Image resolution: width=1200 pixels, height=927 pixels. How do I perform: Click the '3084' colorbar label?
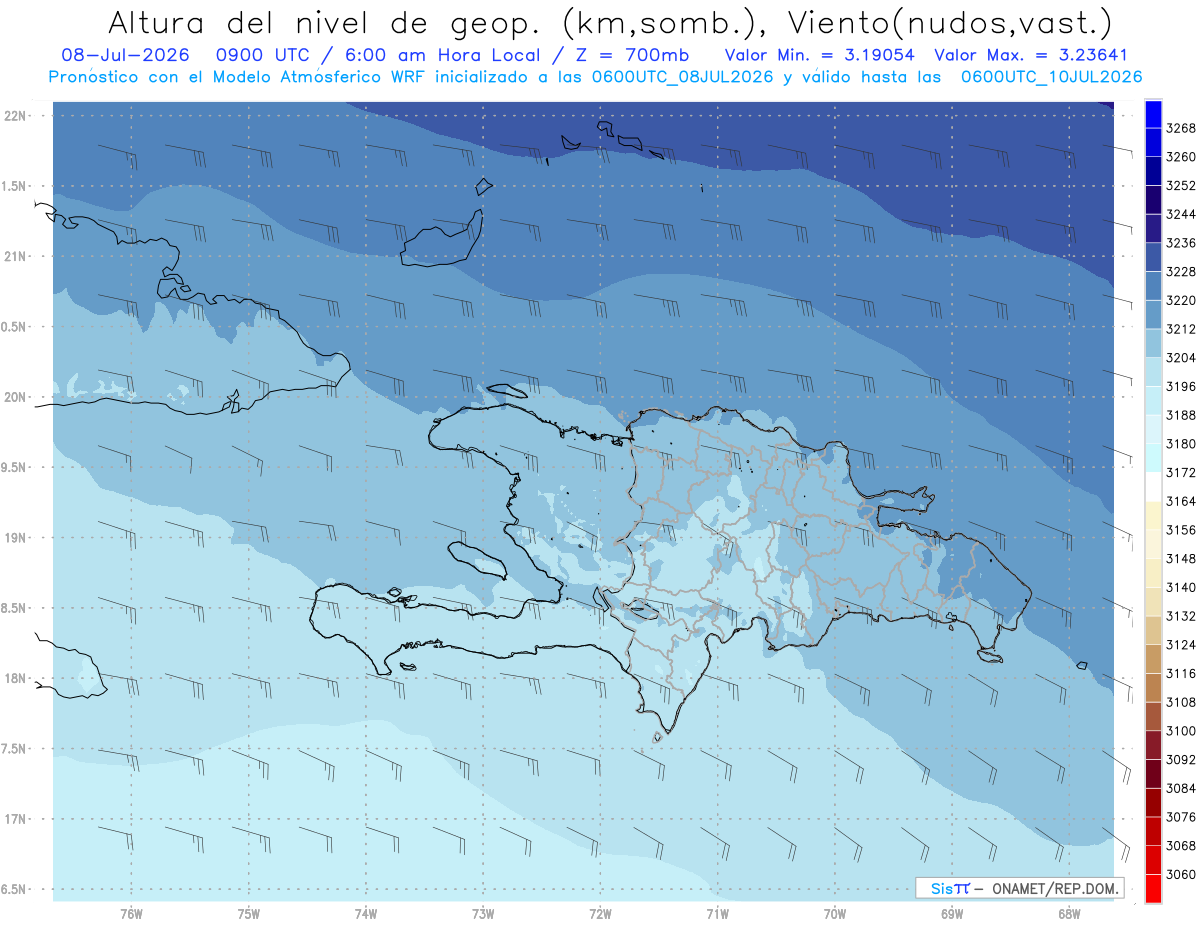[x=1181, y=788]
